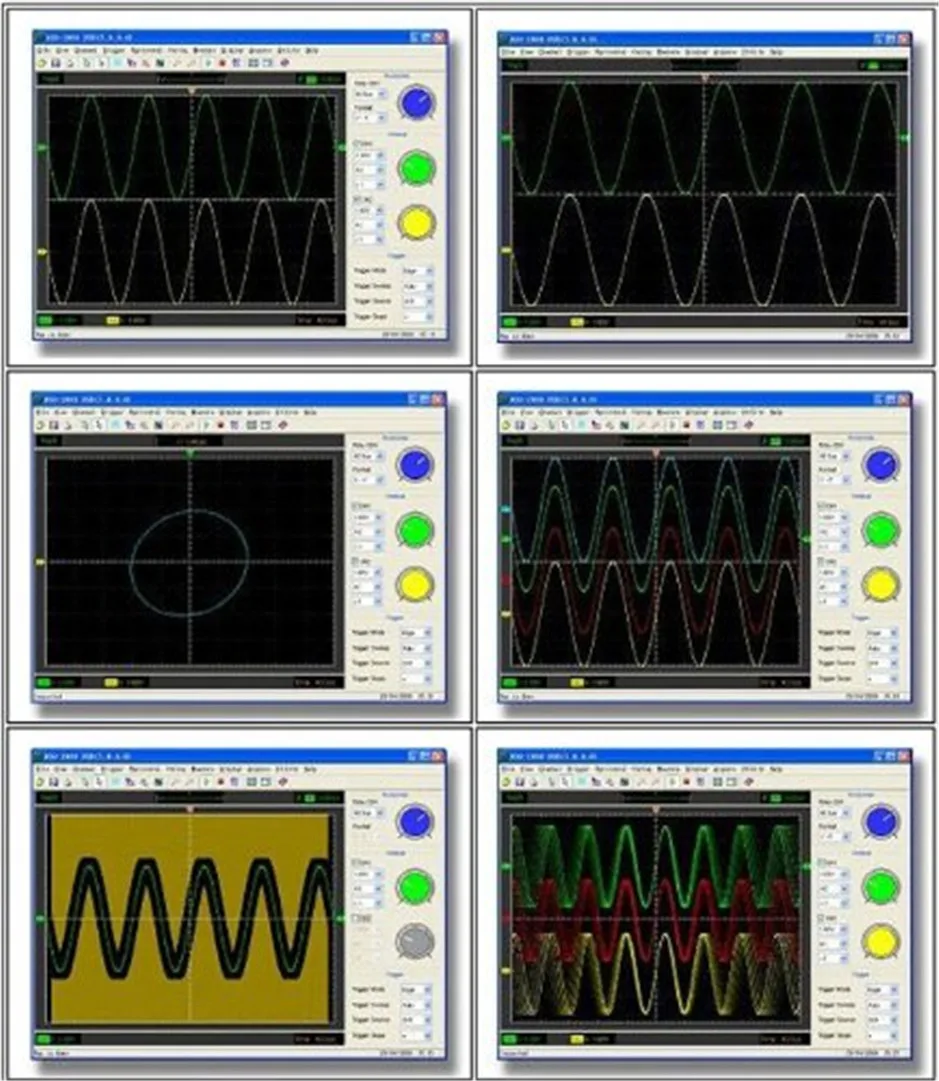The width and height of the screenshot is (939, 1081).
Task: Click the gray disabled CH2 knob in yellow-background window
Action: point(415,942)
